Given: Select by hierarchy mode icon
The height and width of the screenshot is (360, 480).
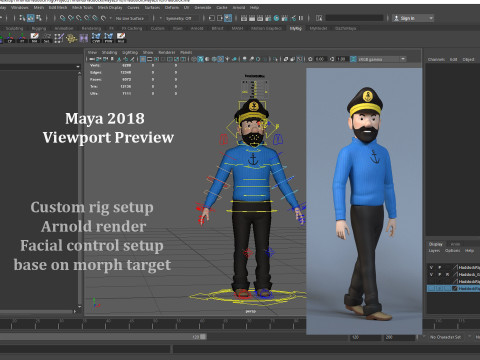Looking at the screenshot, I should coord(22,18).
